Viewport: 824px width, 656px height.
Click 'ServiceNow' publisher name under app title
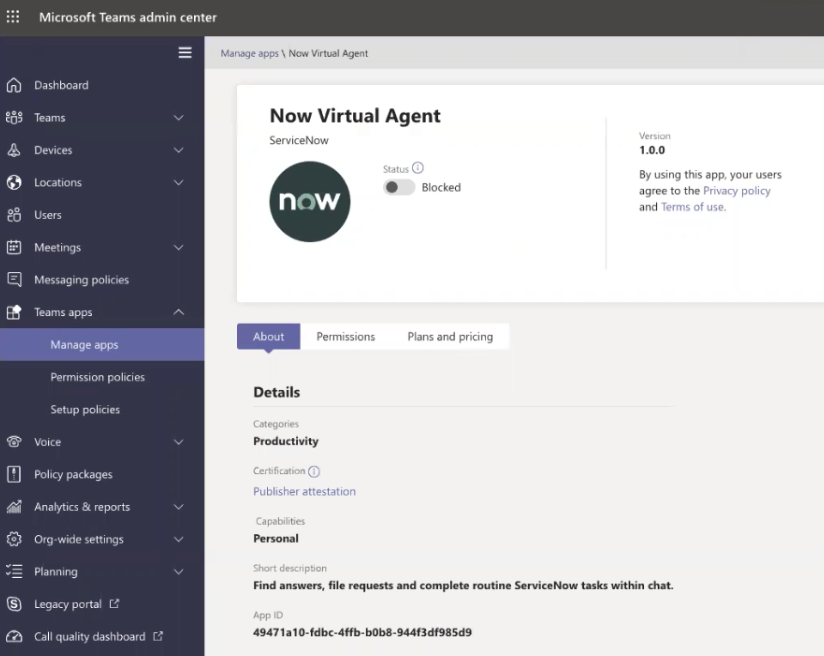pyautogui.click(x=299, y=140)
